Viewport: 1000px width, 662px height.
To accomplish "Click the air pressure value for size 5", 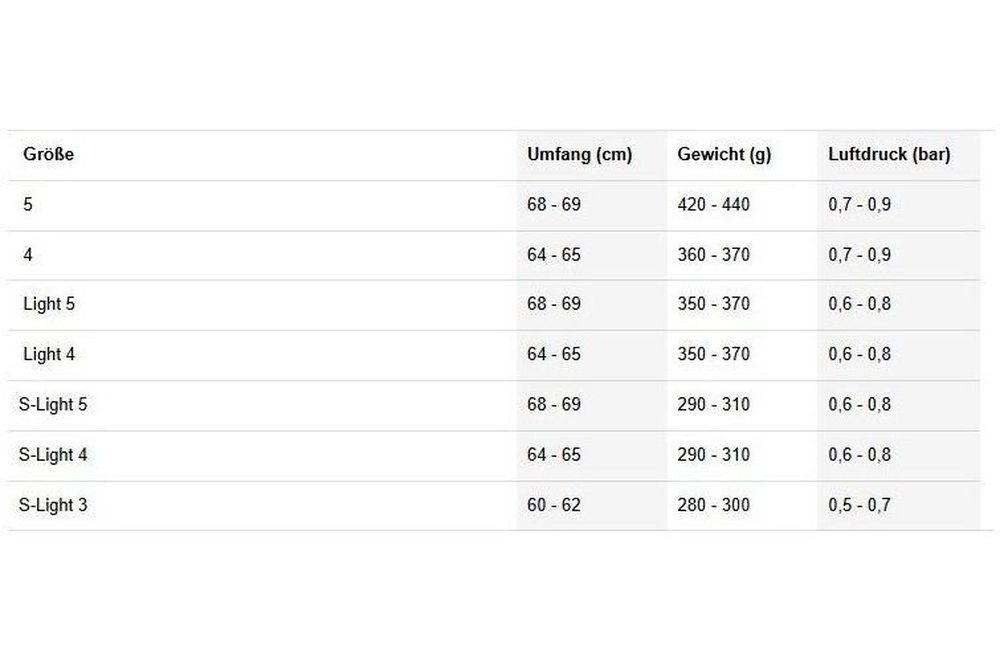I will 859,205.
